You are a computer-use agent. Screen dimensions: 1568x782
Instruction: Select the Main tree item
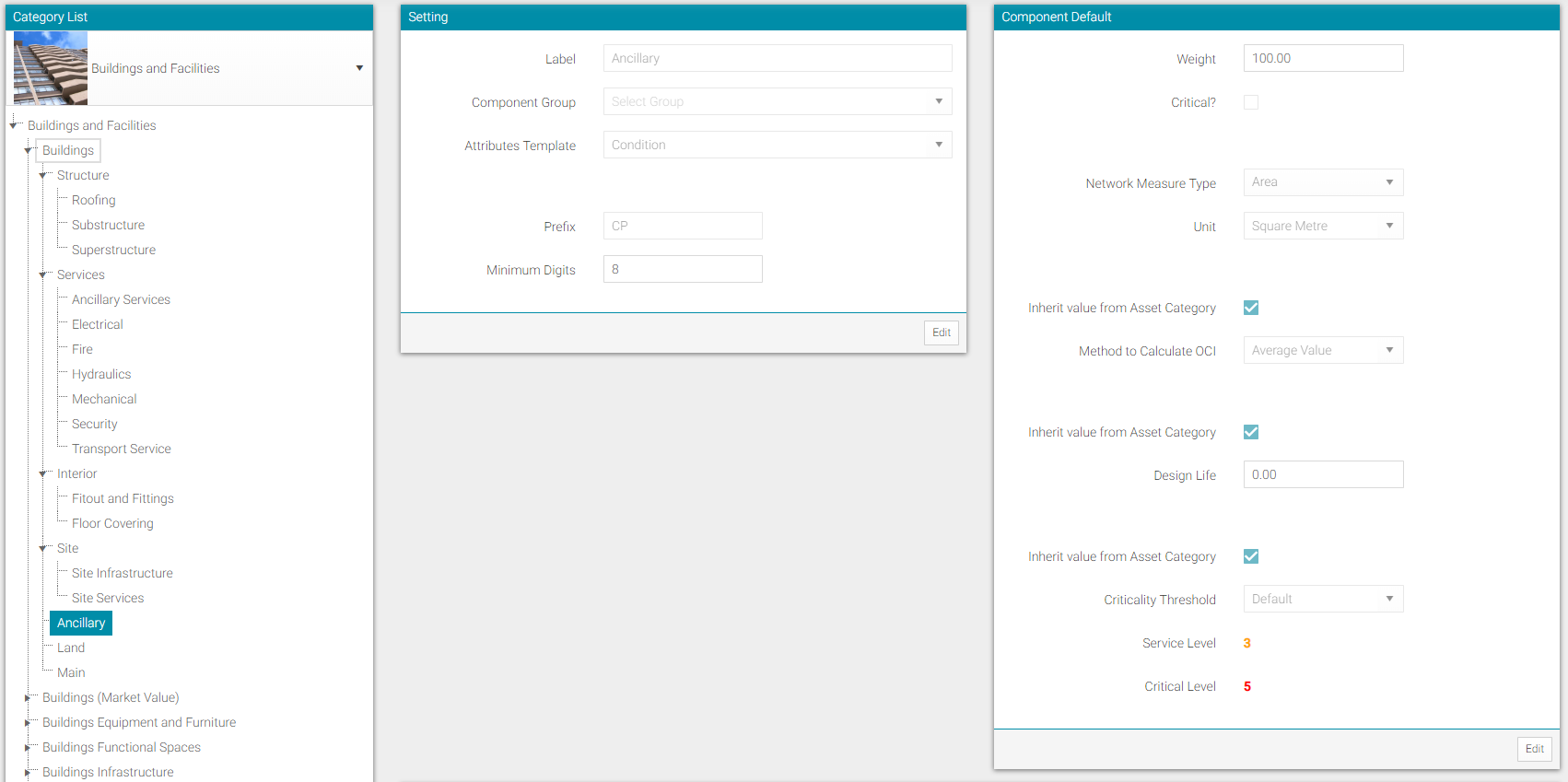71,672
